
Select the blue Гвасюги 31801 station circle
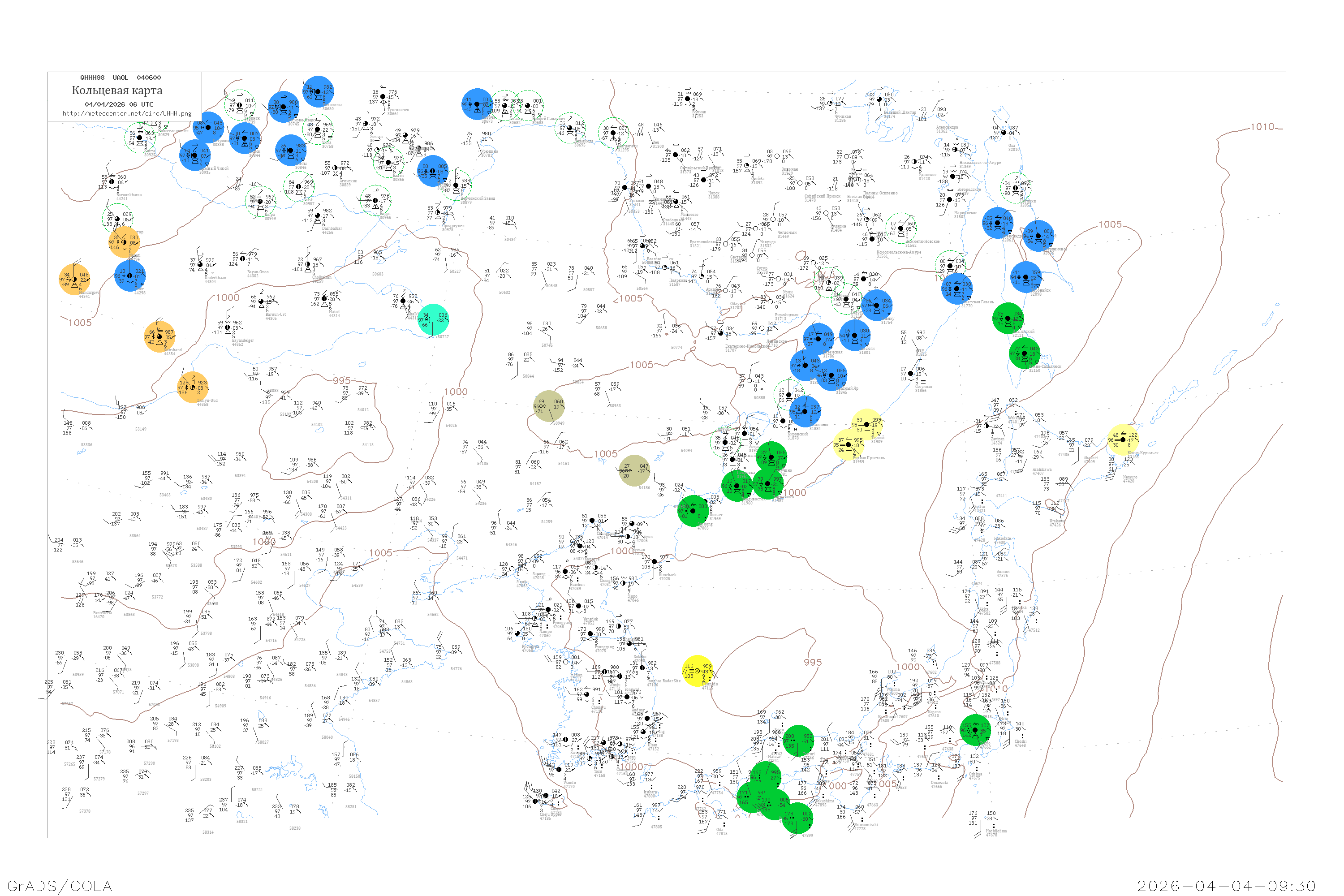click(854, 336)
